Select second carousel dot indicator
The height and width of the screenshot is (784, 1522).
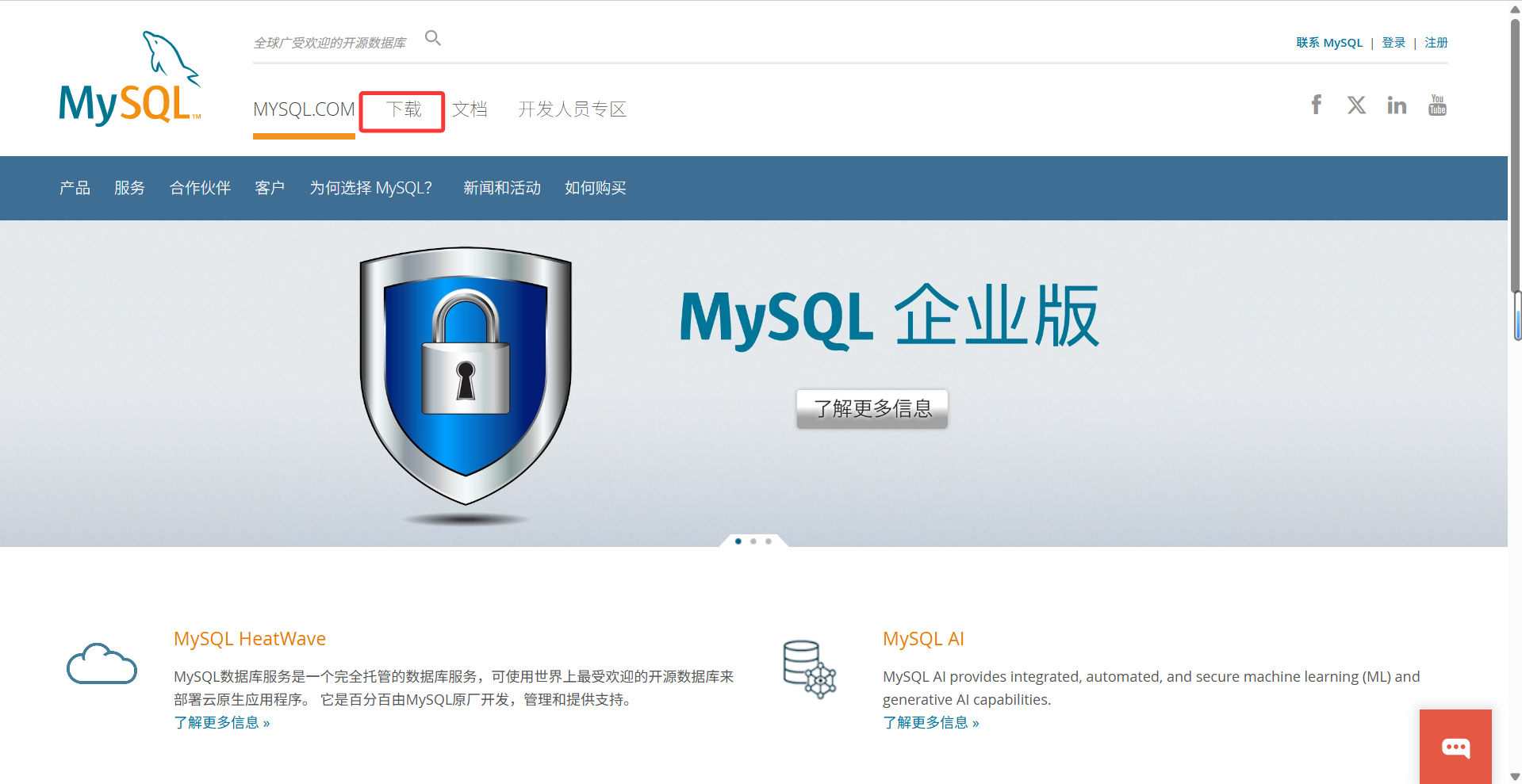click(x=753, y=541)
